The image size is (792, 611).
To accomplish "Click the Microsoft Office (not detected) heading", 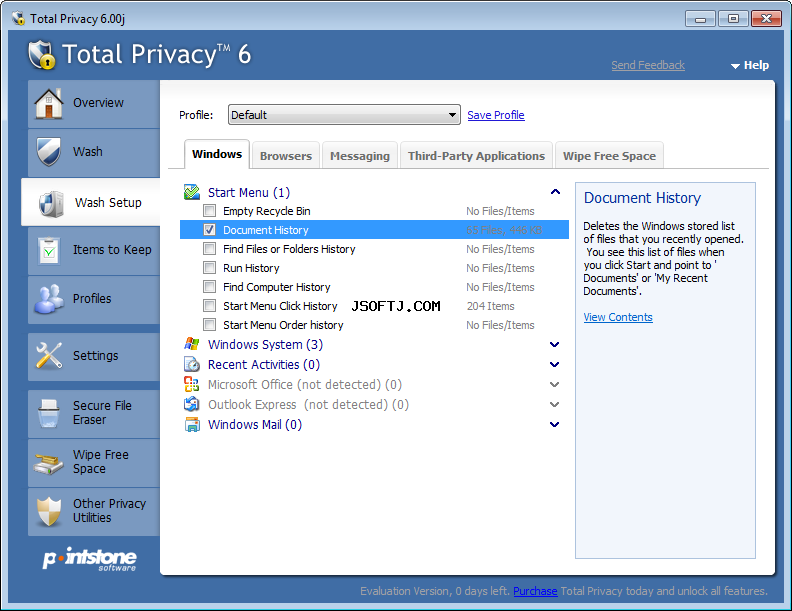I will [x=305, y=385].
